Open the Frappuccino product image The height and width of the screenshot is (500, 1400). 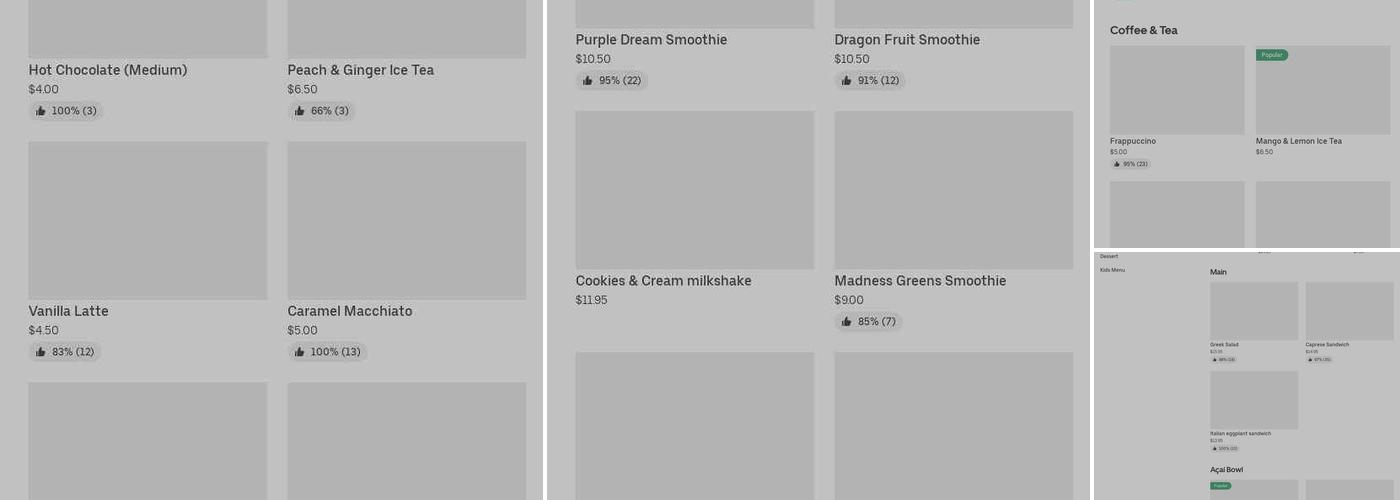click(1177, 90)
